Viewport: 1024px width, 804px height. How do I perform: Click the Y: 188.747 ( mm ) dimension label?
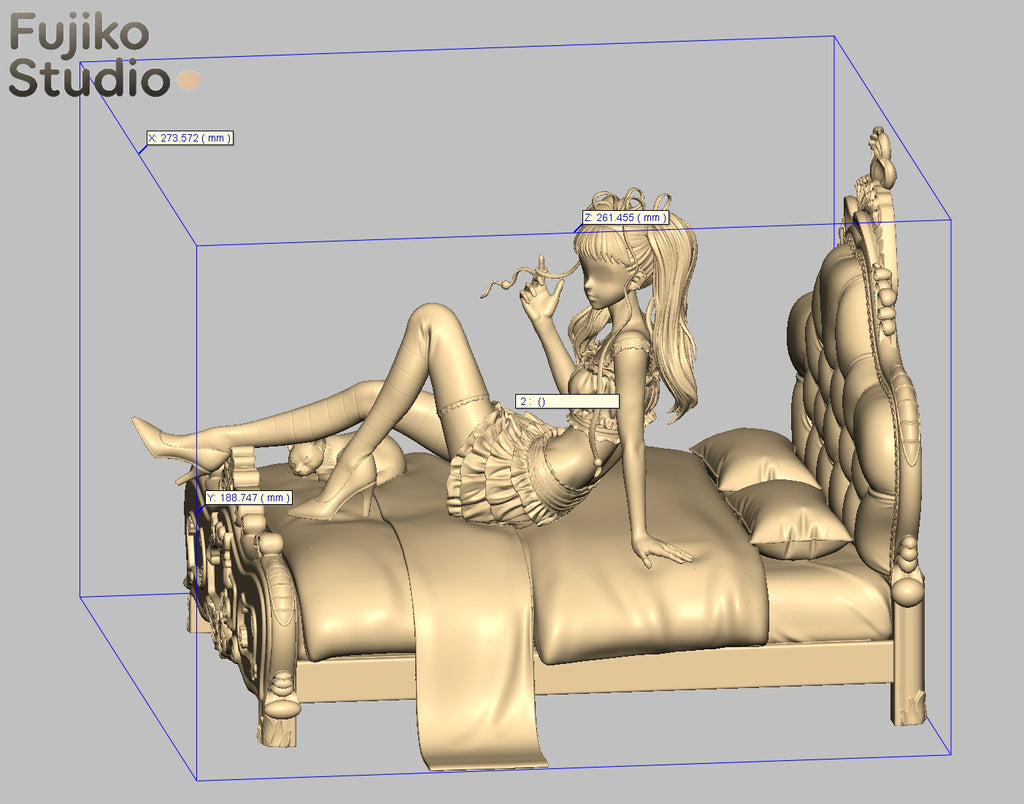249,498
